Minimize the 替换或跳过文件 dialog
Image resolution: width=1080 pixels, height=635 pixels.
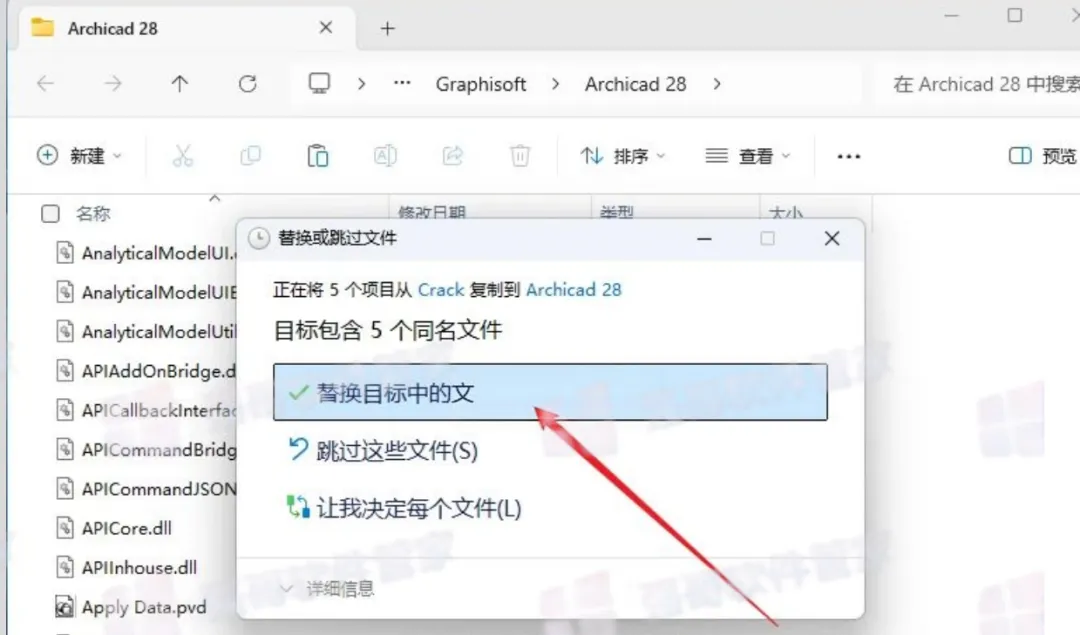tap(704, 238)
